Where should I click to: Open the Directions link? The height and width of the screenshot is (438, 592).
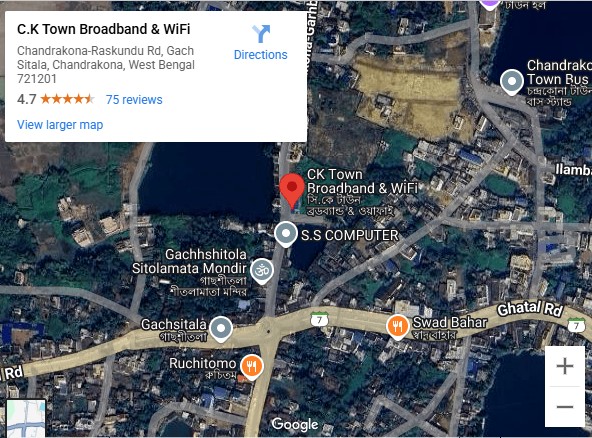coord(261,55)
